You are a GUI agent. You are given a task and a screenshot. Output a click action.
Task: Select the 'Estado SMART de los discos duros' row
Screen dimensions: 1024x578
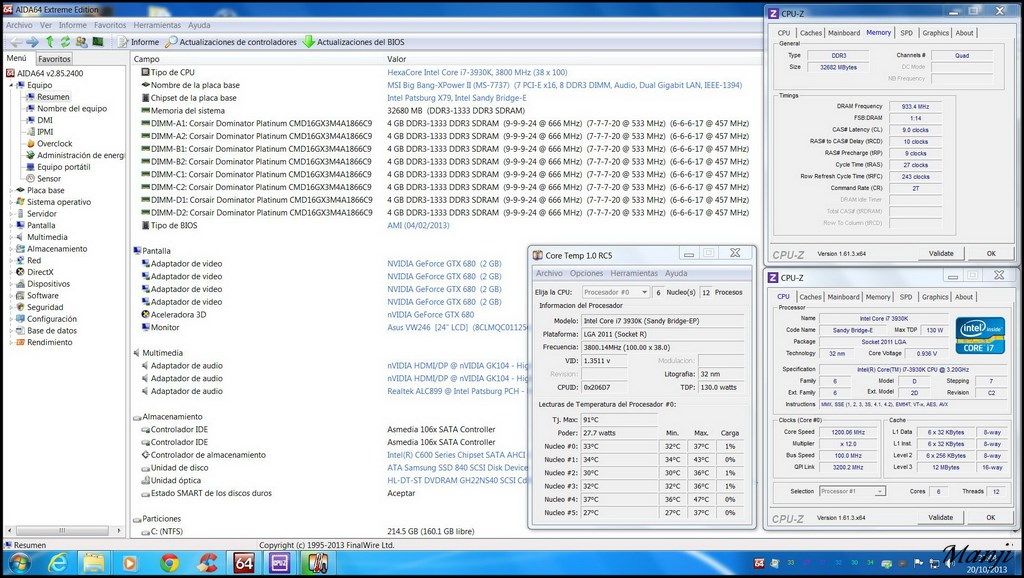[x=278, y=493]
